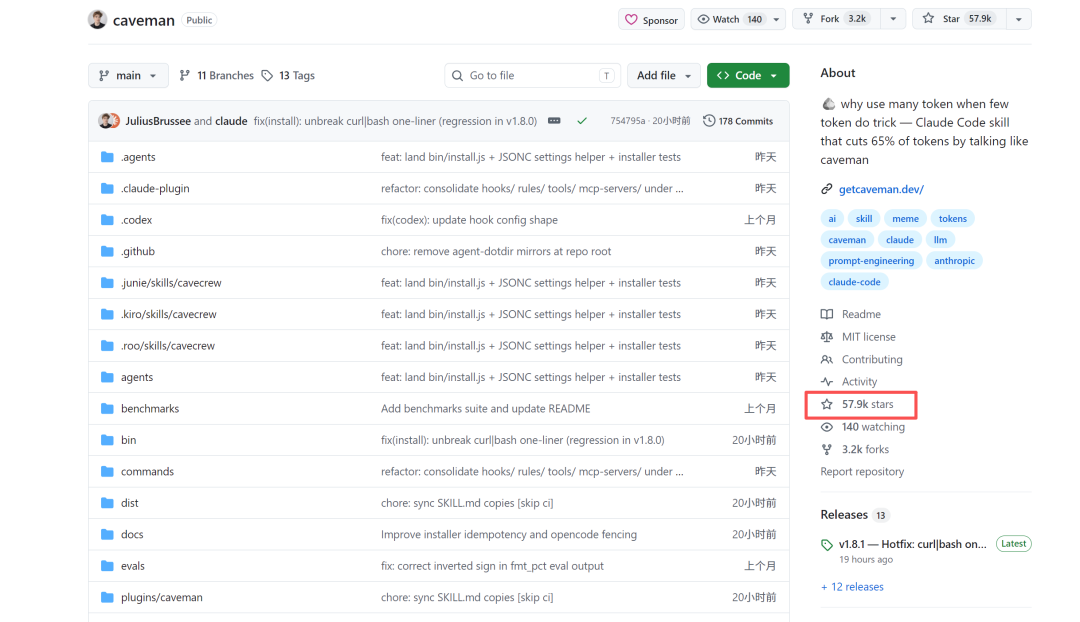Open the Contributing link
1080x622 pixels.
(x=872, y=360)
